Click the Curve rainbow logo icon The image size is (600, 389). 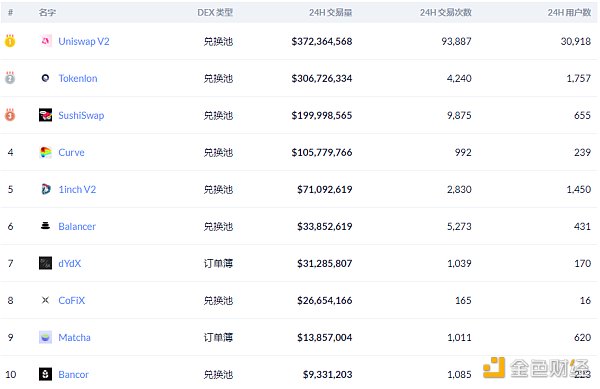coord(46,152)
